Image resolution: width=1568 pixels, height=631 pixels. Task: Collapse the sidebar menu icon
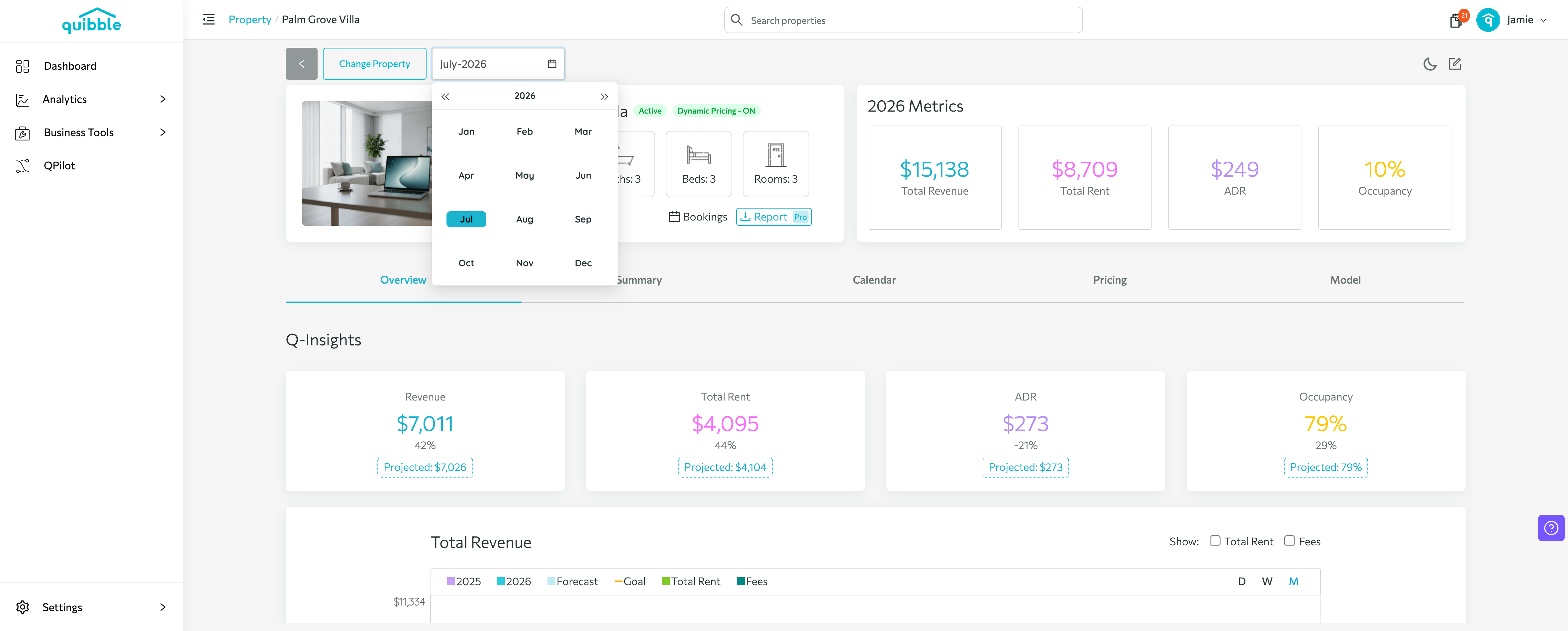208,20
